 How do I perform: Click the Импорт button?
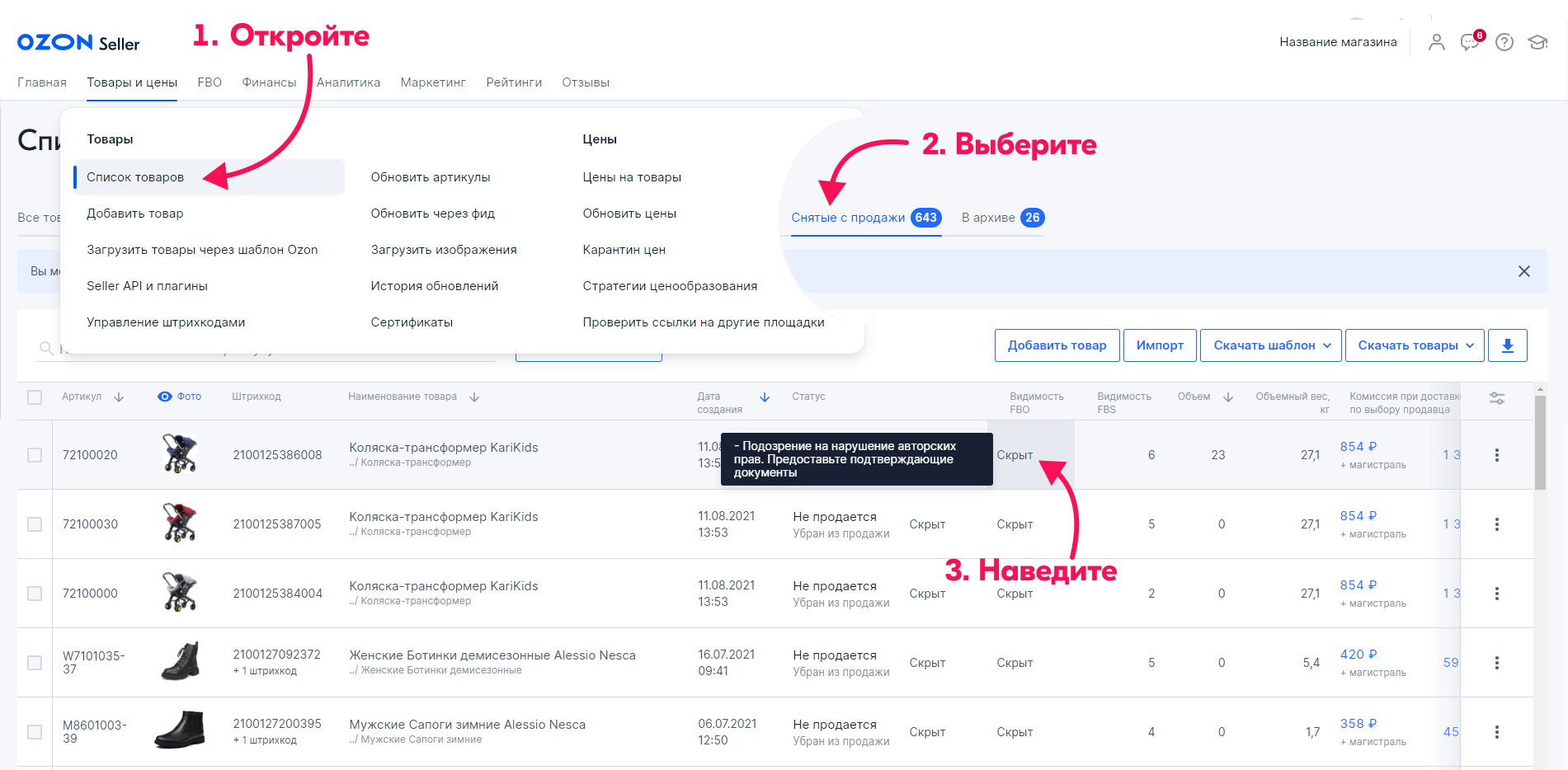[x=1160, y=345]
